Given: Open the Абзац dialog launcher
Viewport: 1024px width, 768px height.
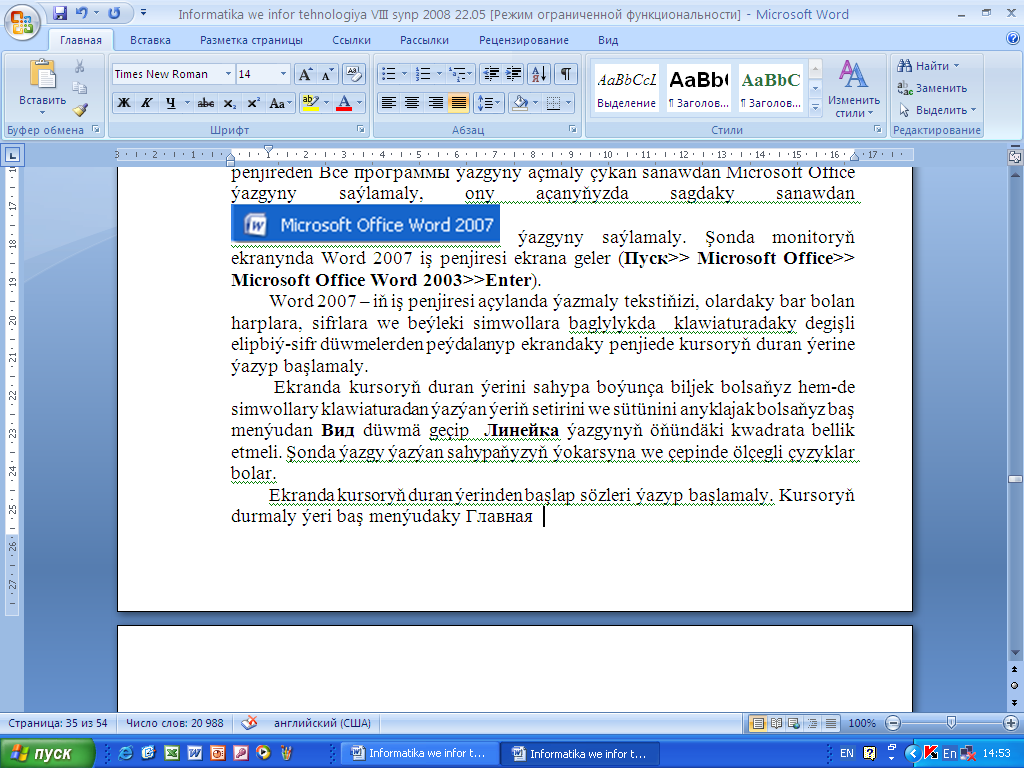Looking at the screenshot, I should tap(573, 129).
